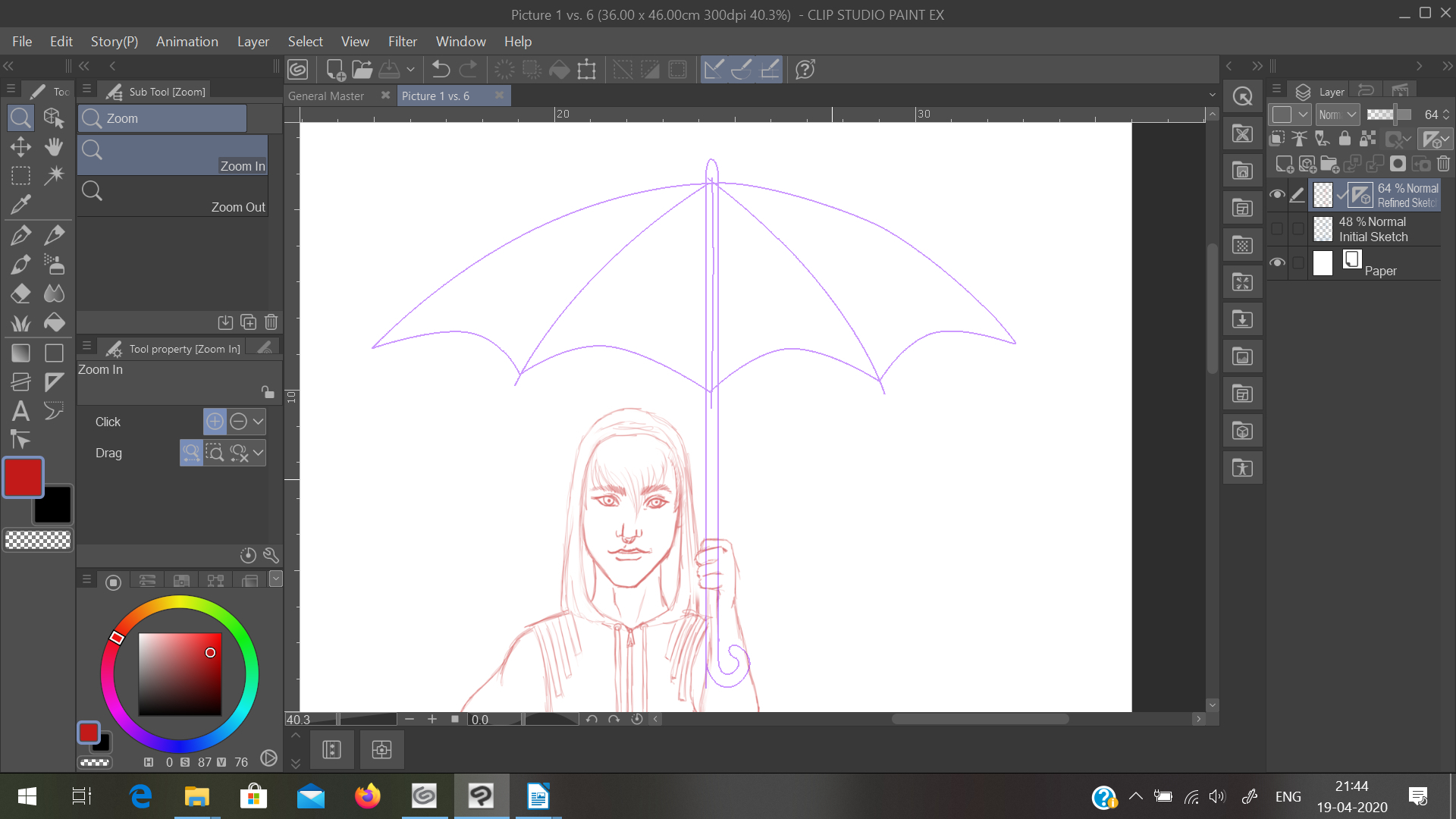Select the Hand move tool
This screenshot has height=819, width=1456.
point(54,146)
